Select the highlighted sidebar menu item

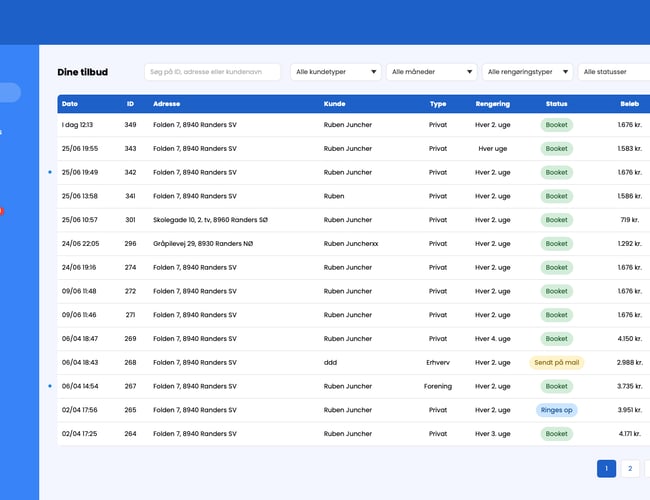(x=9, y=93)
